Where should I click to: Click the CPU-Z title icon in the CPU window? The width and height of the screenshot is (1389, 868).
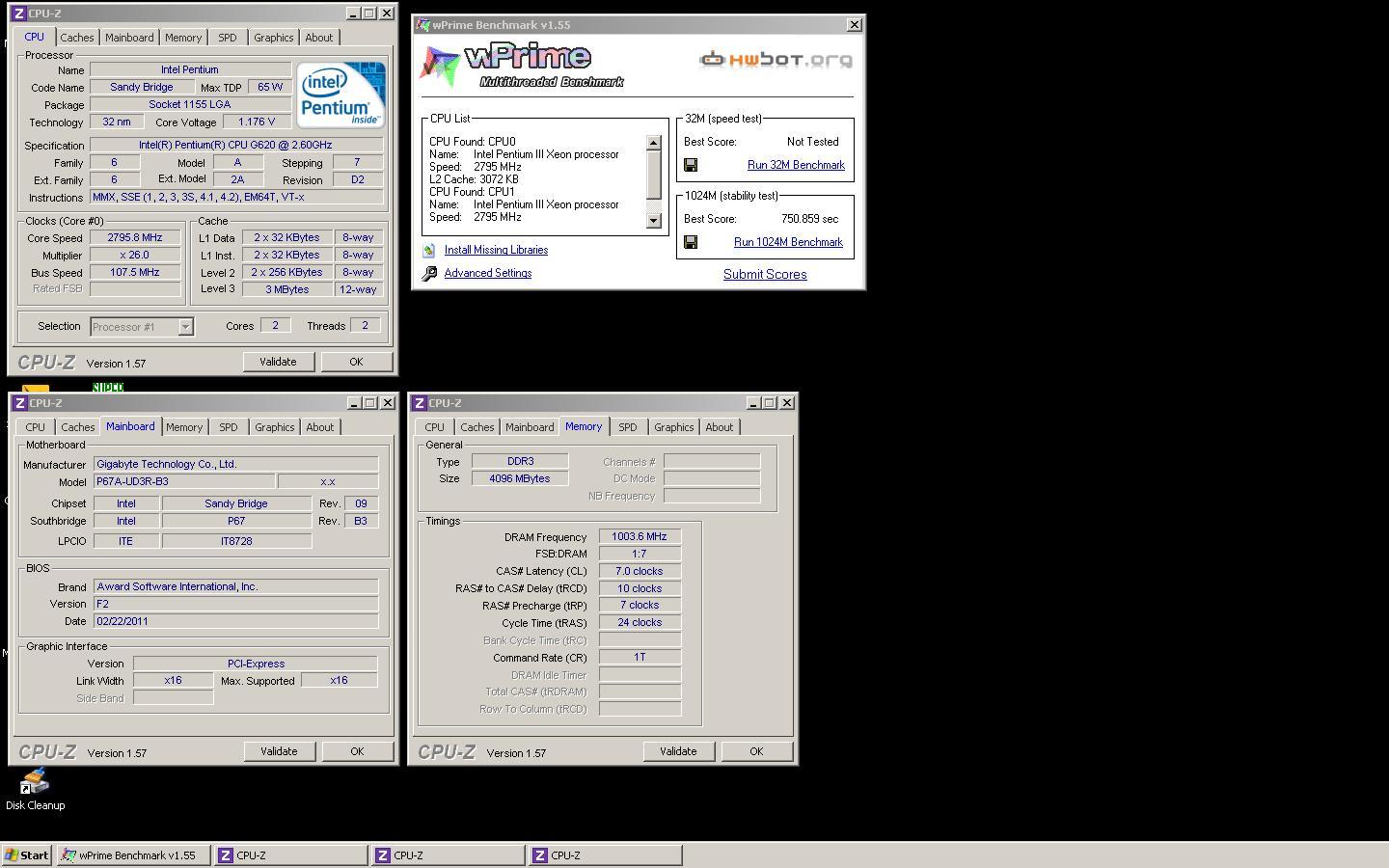(x=19, y=14)
